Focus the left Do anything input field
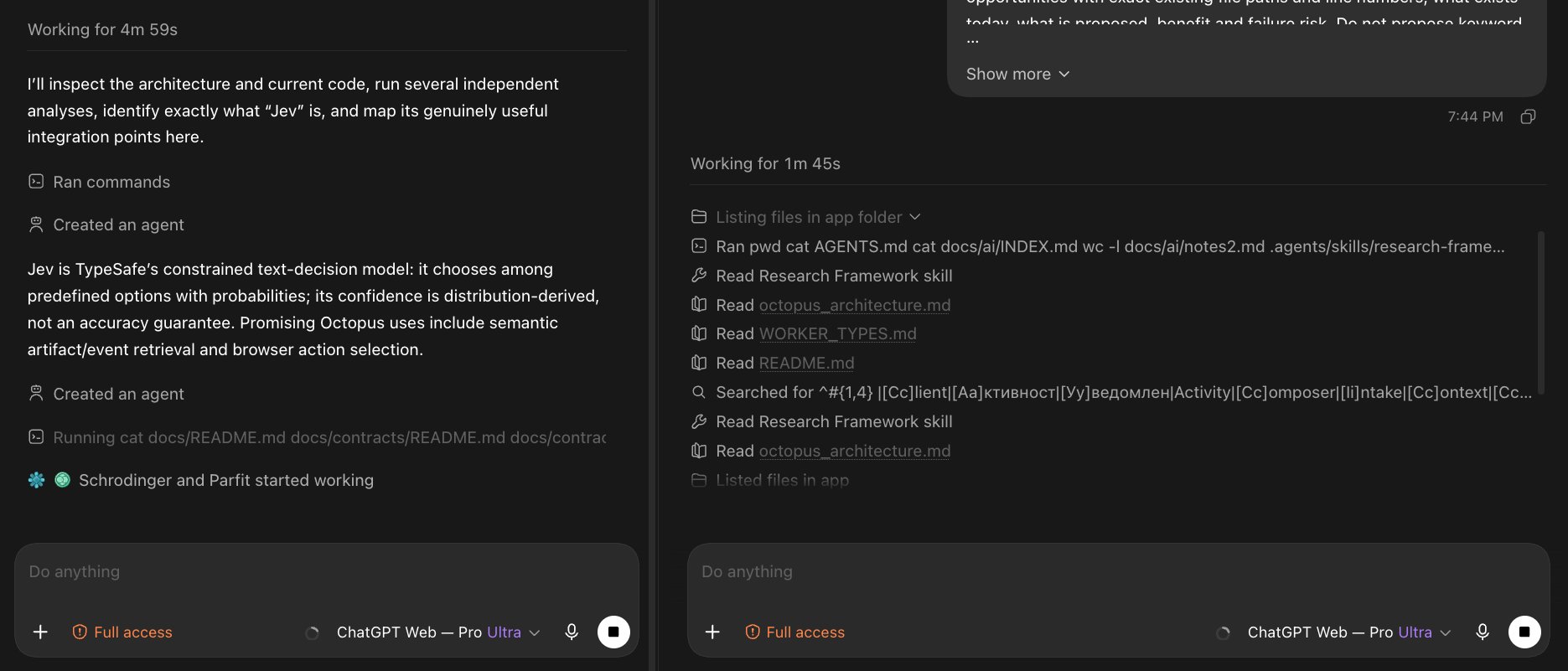 pos(327,572)
